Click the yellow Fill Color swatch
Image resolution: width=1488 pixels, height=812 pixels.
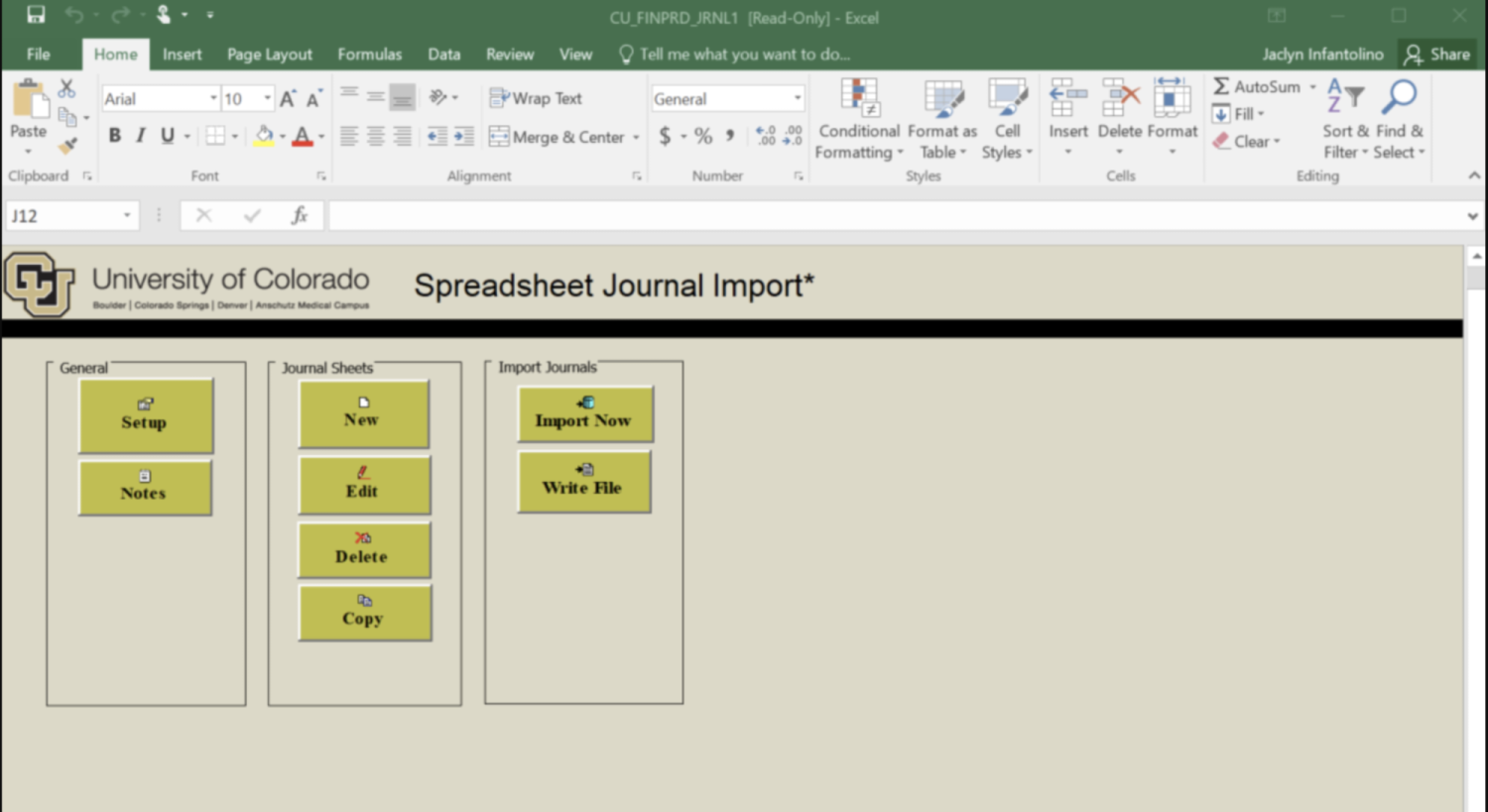tap(264, 136)
